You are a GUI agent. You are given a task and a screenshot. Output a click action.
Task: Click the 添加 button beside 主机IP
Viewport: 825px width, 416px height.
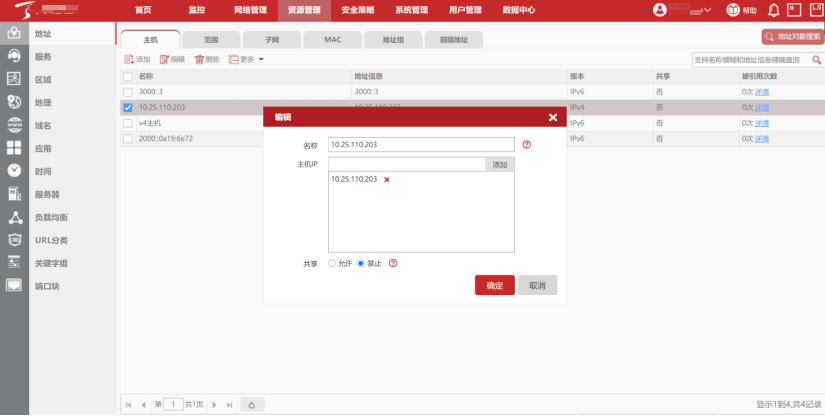[x=499, y=165]
